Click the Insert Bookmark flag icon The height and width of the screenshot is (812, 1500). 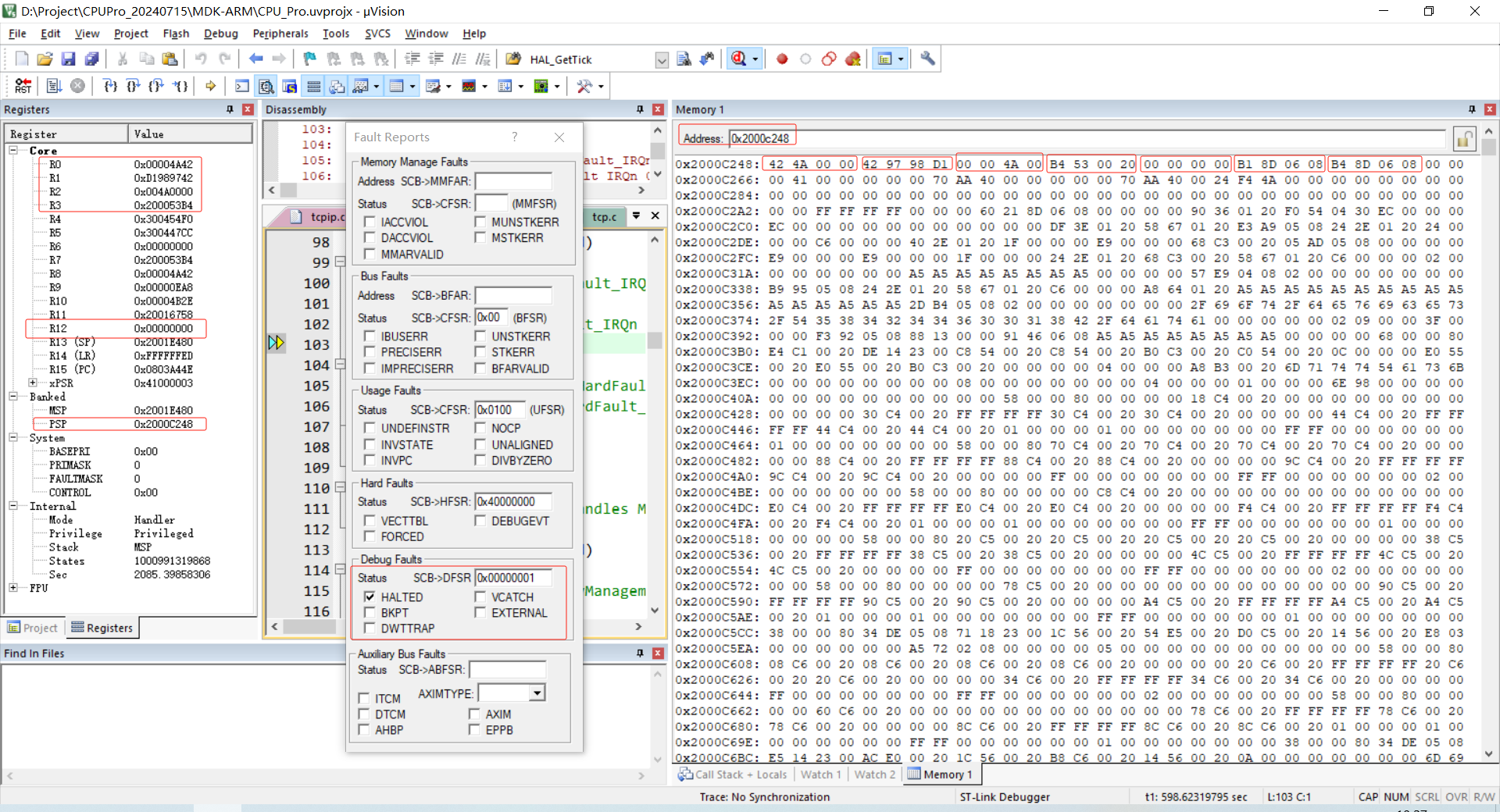click(x=310, y=59)
